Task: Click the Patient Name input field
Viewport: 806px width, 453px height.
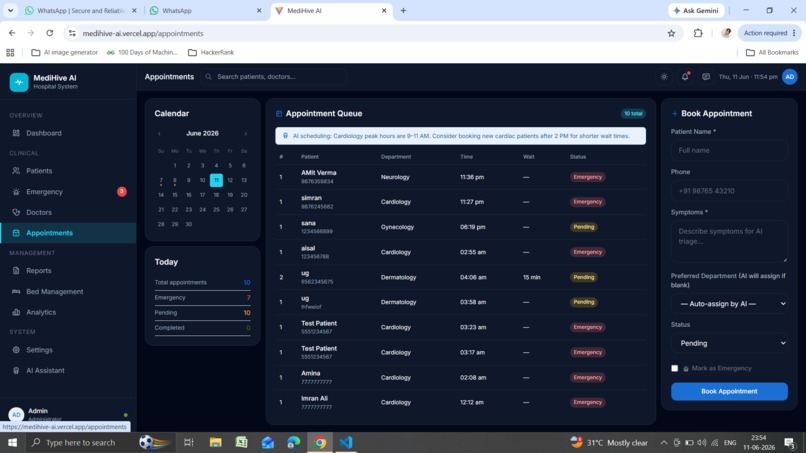Action: [x=729, y=151]
